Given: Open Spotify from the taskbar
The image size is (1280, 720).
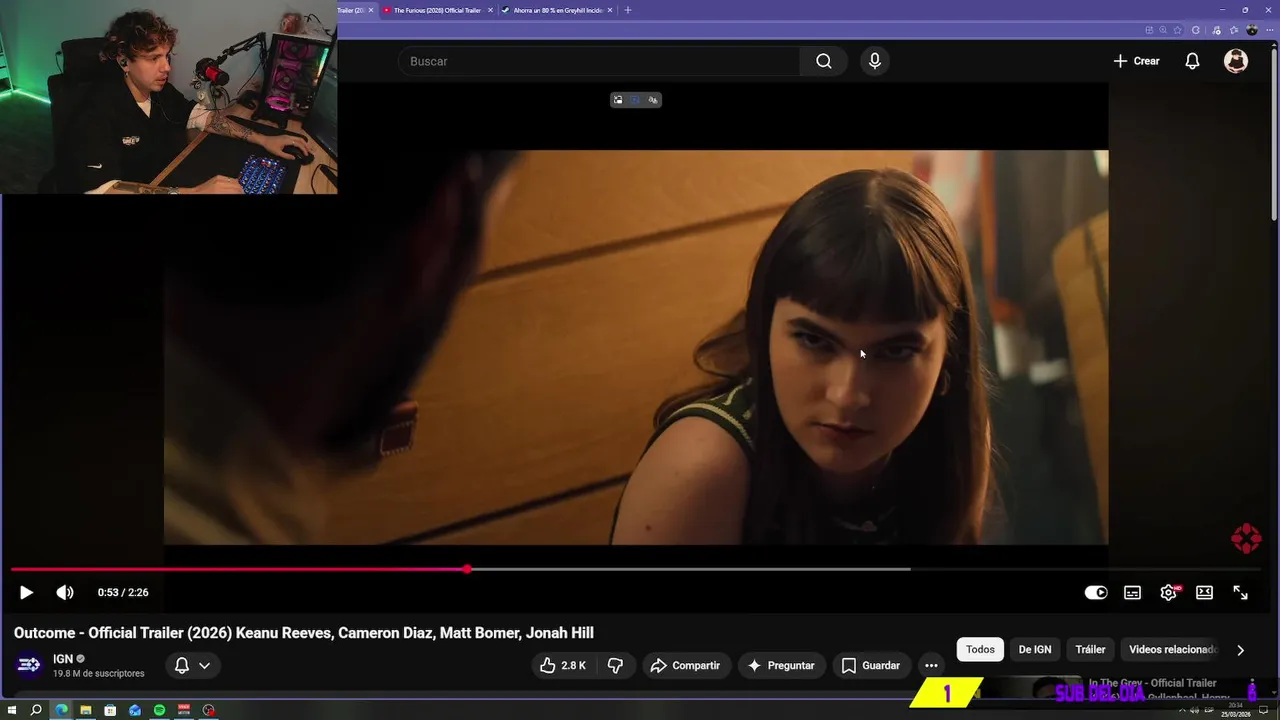Looking at the screenshot, I should pos(159,710).
